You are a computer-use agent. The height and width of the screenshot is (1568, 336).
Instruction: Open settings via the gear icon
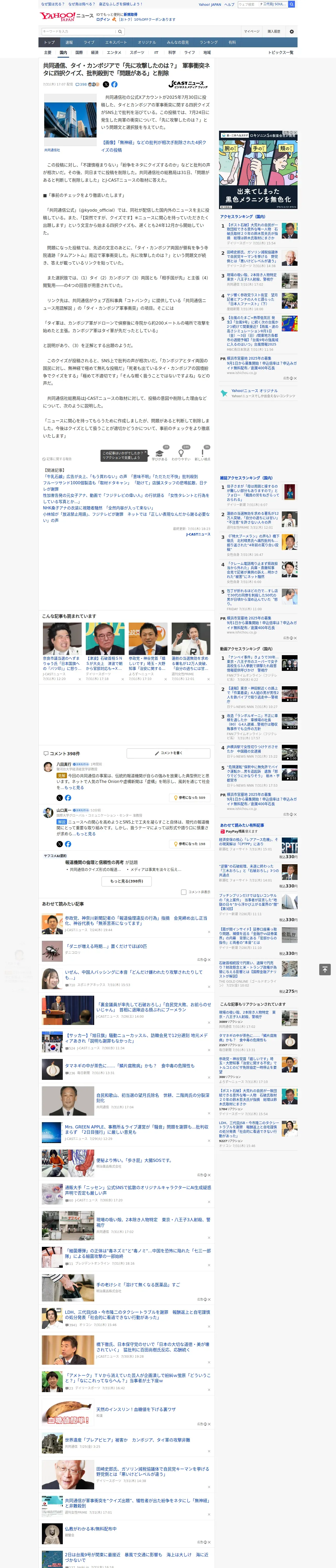coord(292,32)
